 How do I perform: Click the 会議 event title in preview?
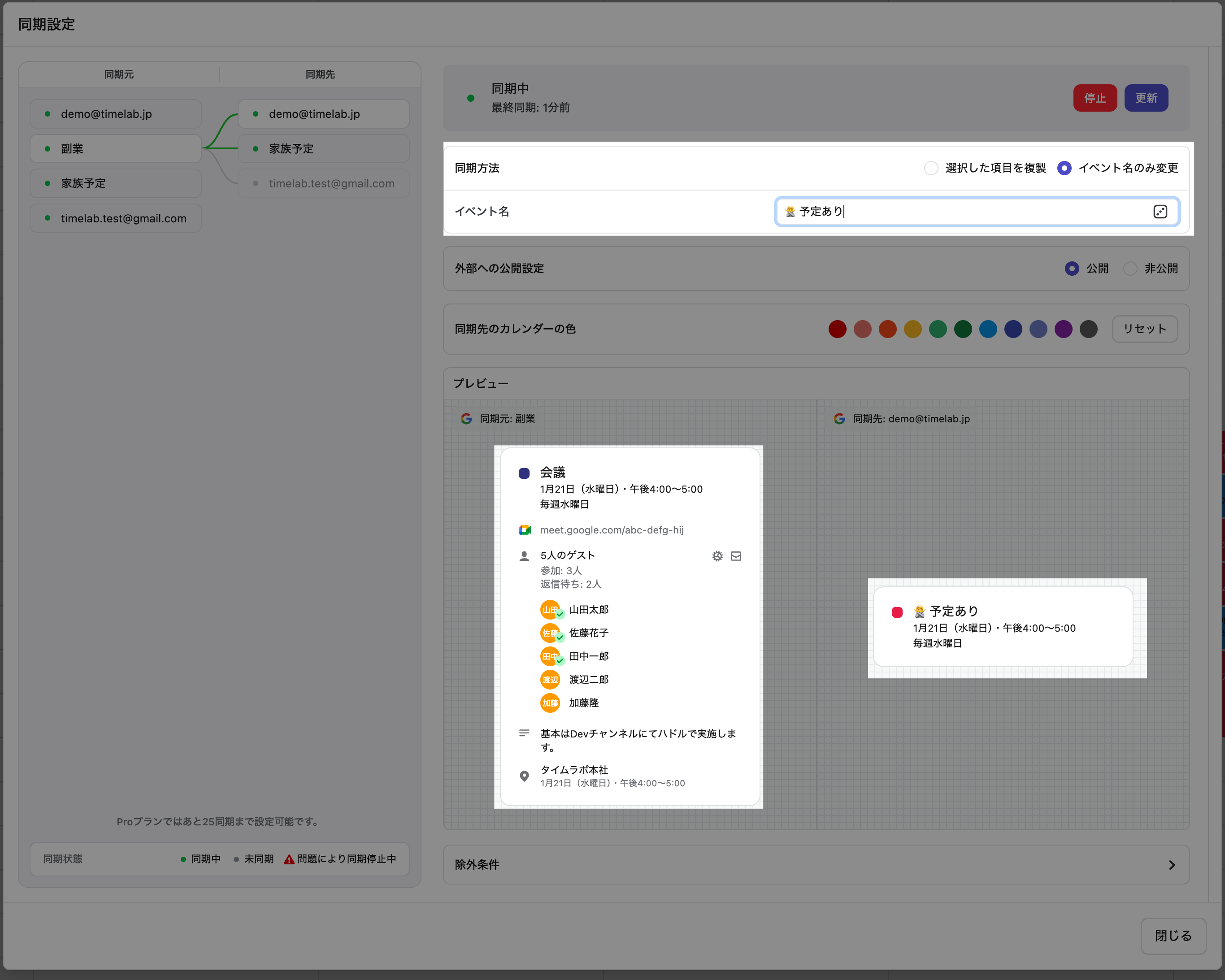[553, 472]
